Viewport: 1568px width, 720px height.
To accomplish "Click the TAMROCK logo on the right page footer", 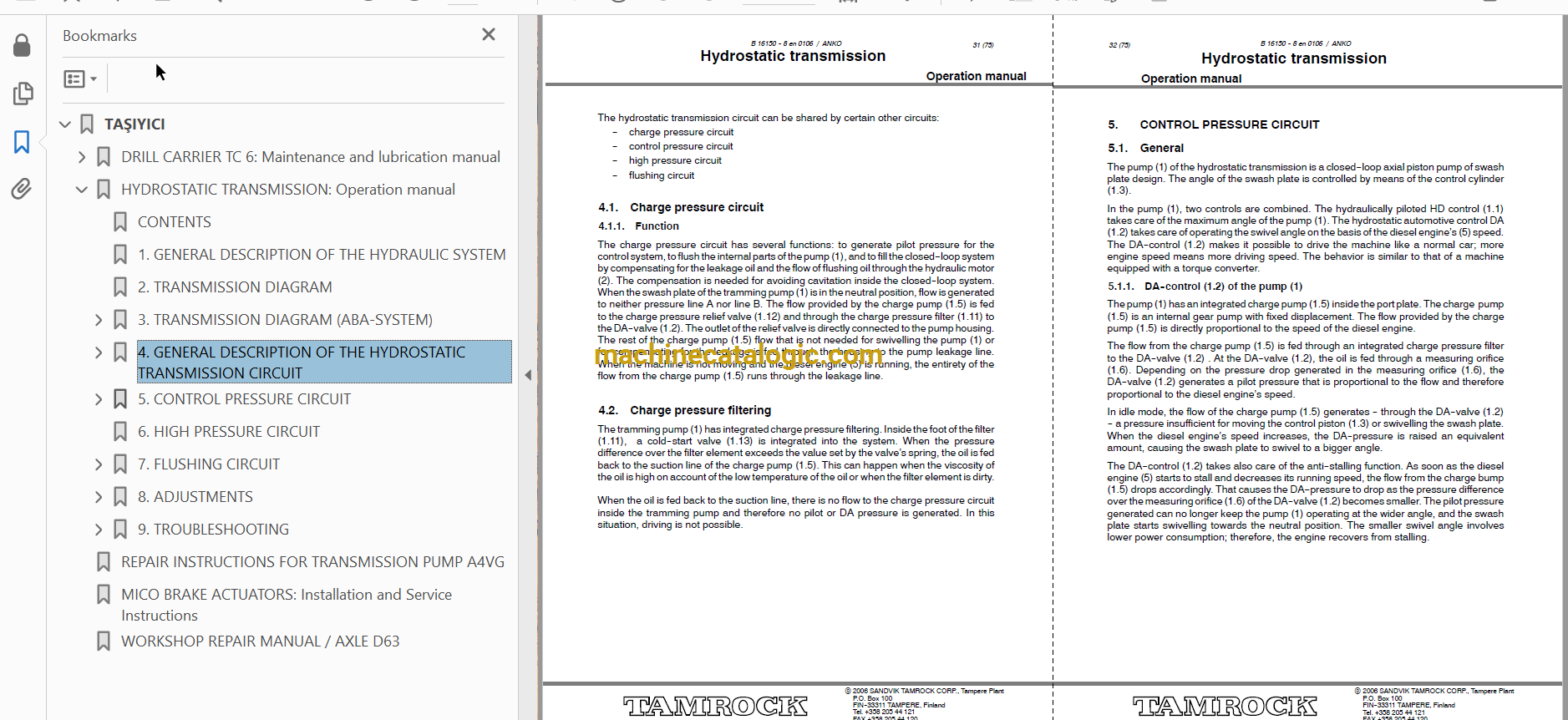I will (x=1225, y=707).
